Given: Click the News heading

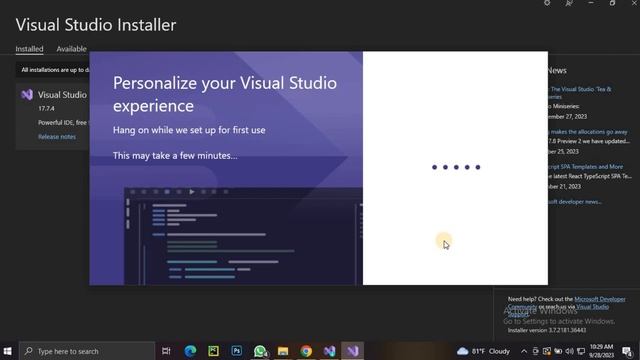Looking at the screenshot, I should coord(557,71).
